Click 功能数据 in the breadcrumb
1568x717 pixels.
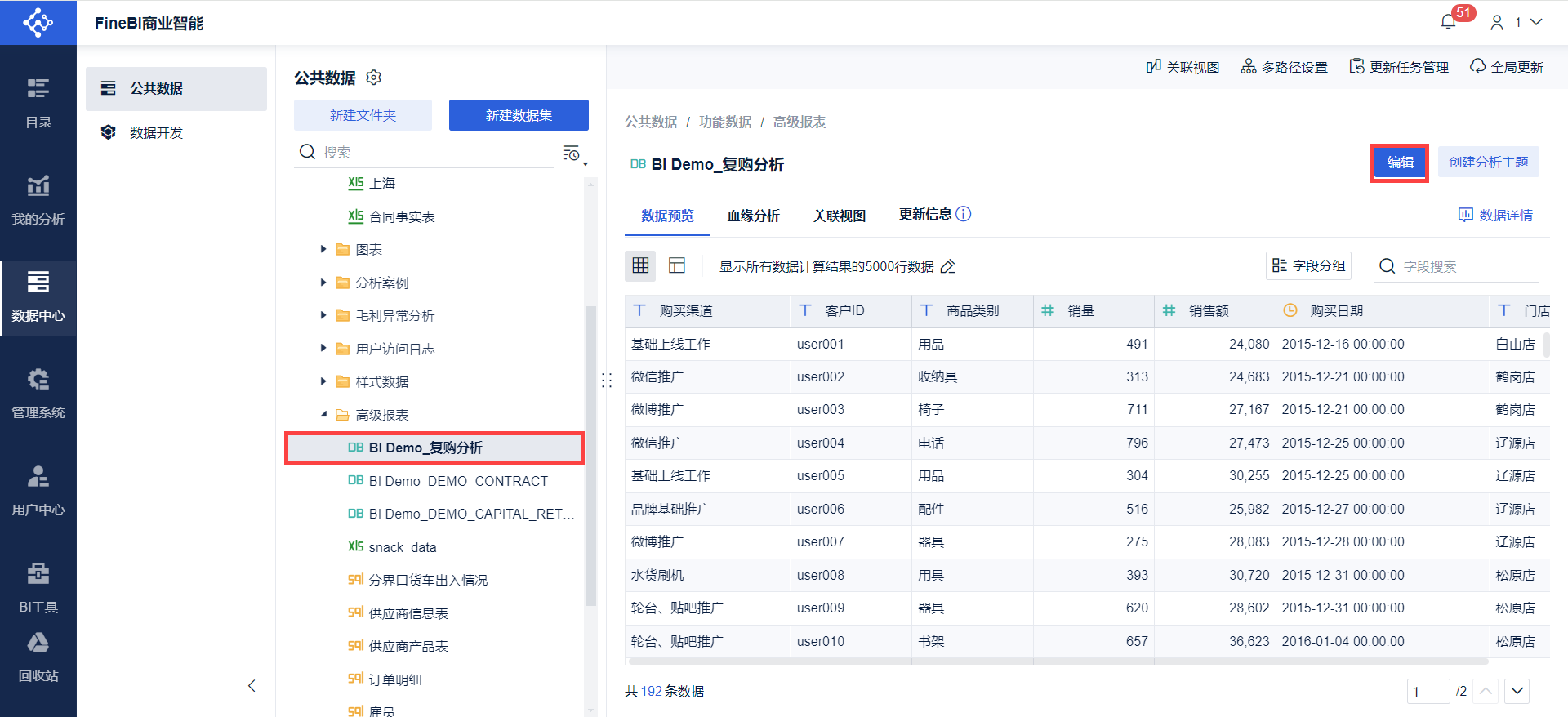[x=725, y=122]
